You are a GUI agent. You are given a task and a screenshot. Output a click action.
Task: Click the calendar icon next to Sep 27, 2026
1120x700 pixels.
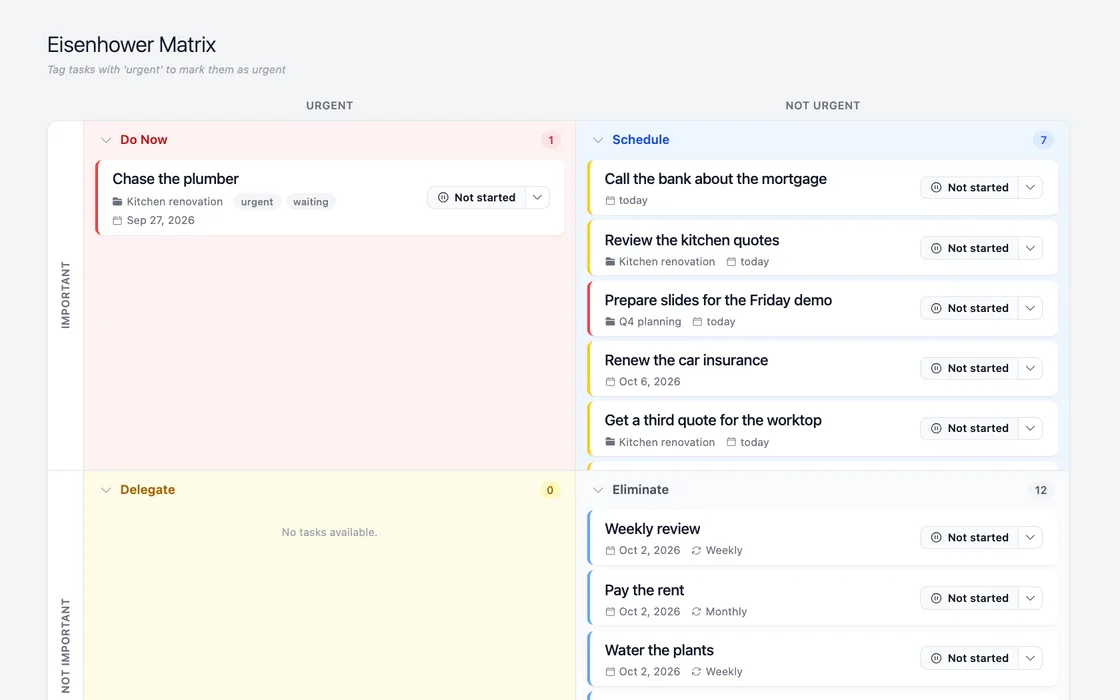pyautogui.click(x=117, y=221)
